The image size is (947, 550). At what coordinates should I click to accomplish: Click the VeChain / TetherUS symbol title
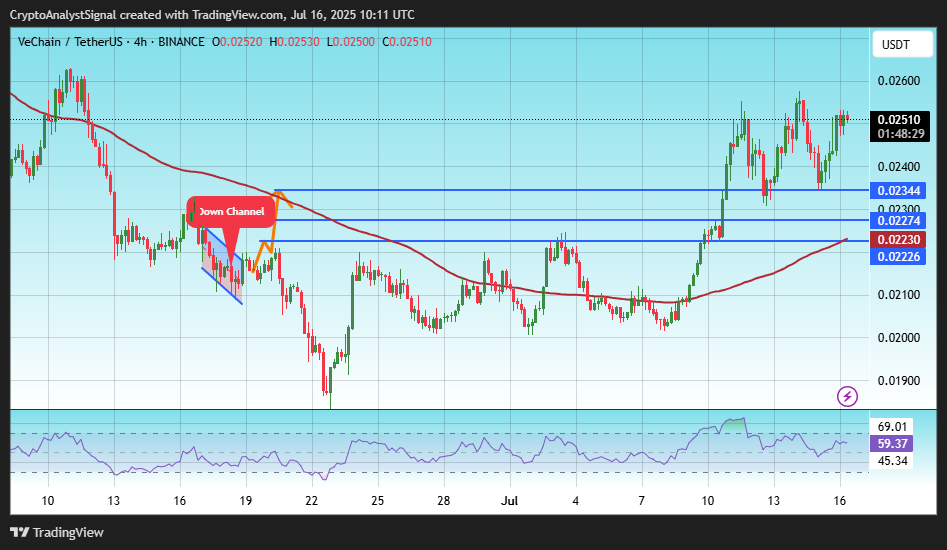click(x=70, y=42)
